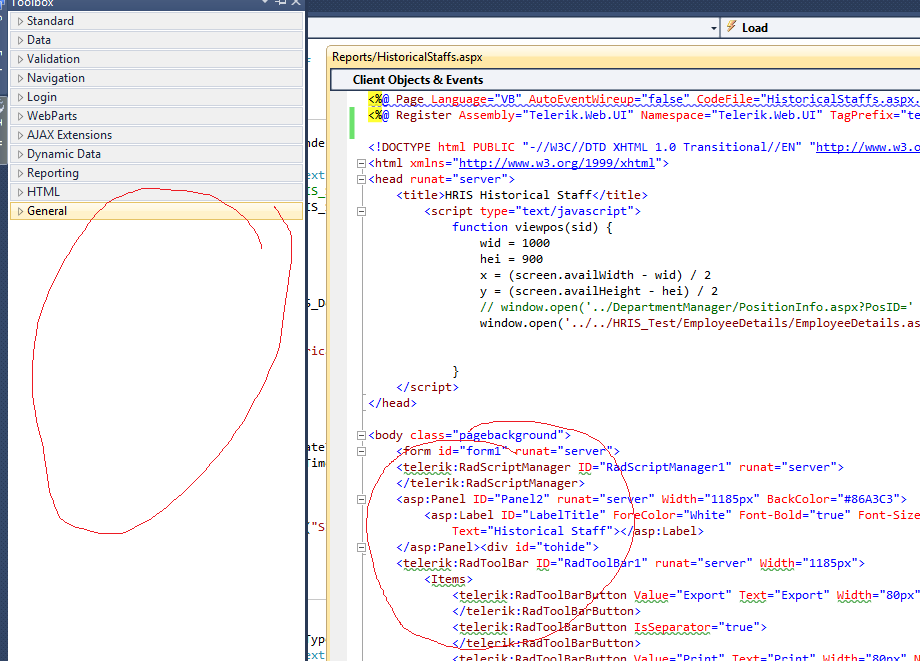Click the asp:Label LabelTitle line

(672, 515)
